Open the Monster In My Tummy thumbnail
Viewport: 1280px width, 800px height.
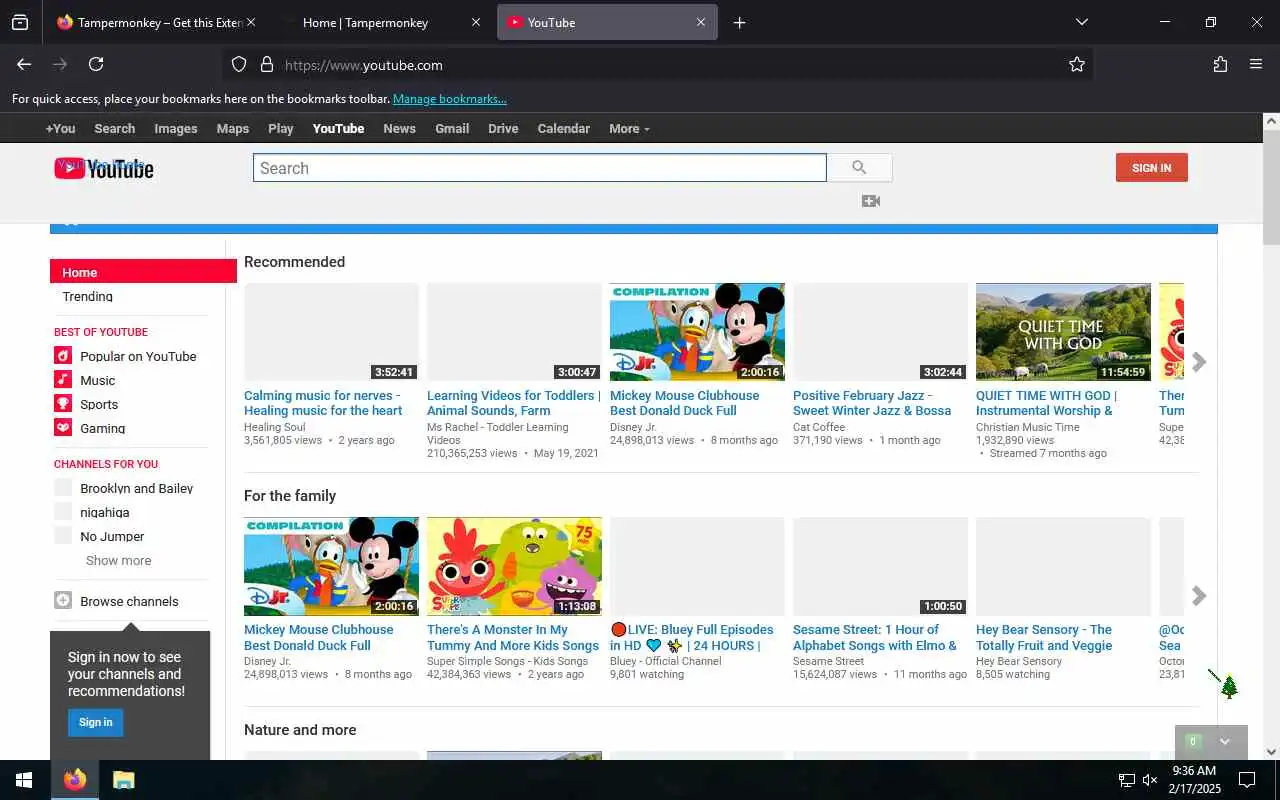[x=514, y=566]
